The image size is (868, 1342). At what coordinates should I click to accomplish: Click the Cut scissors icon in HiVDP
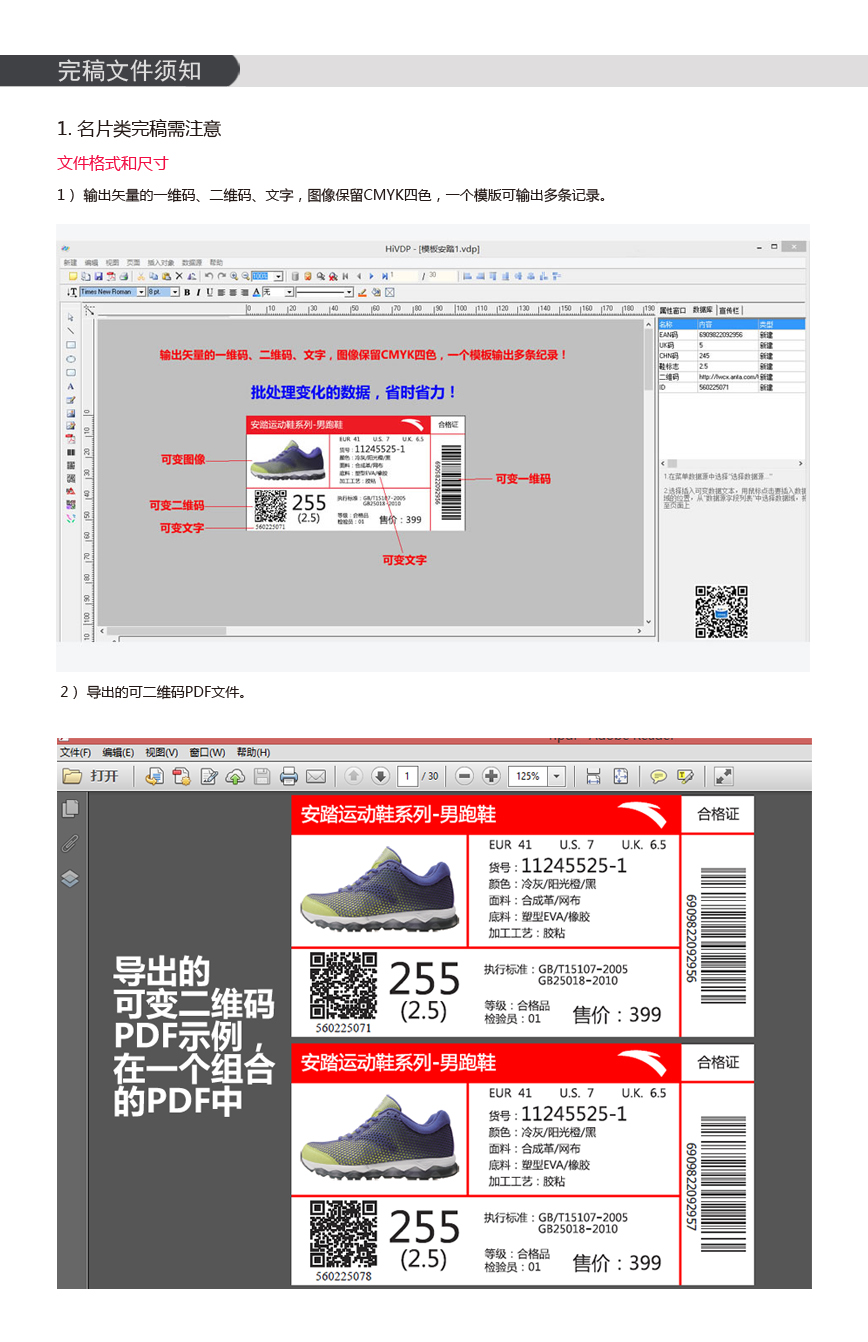pyautogui.click(x=141, y=276)
